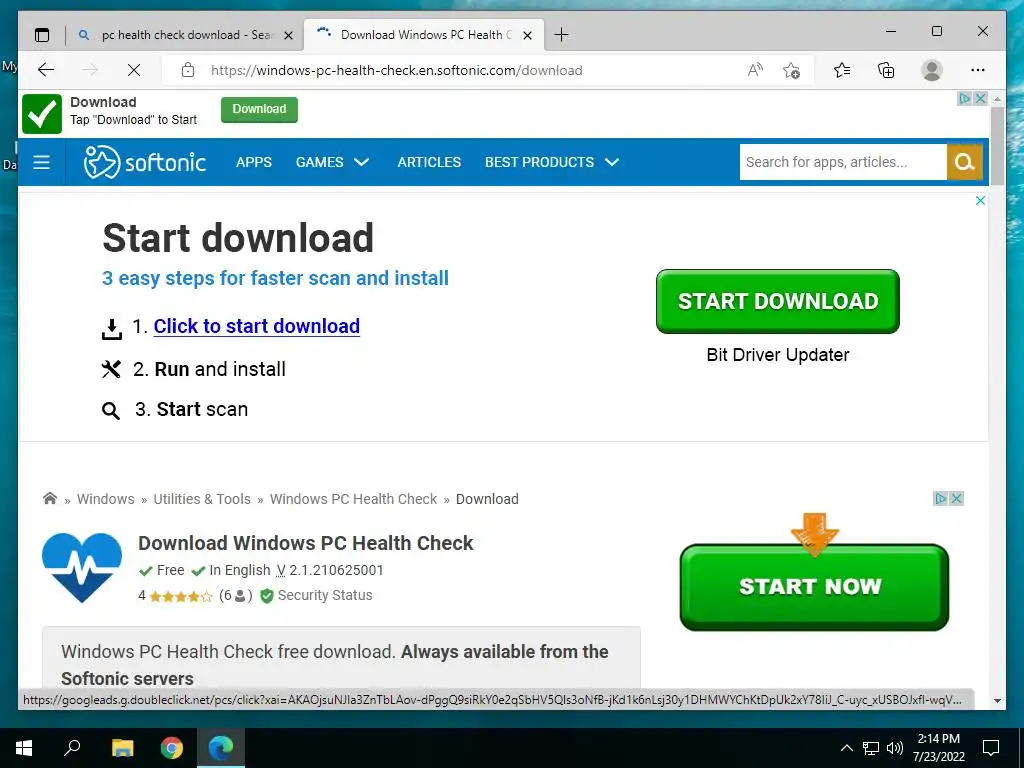
Task: Click Edge icon in taskbar
Action: click(221, 748)
